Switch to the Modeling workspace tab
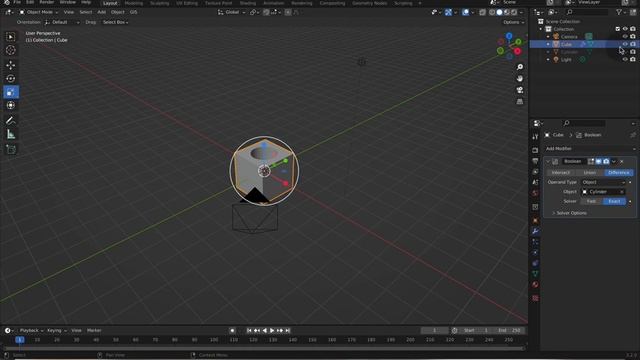 [x=133, y=3]
